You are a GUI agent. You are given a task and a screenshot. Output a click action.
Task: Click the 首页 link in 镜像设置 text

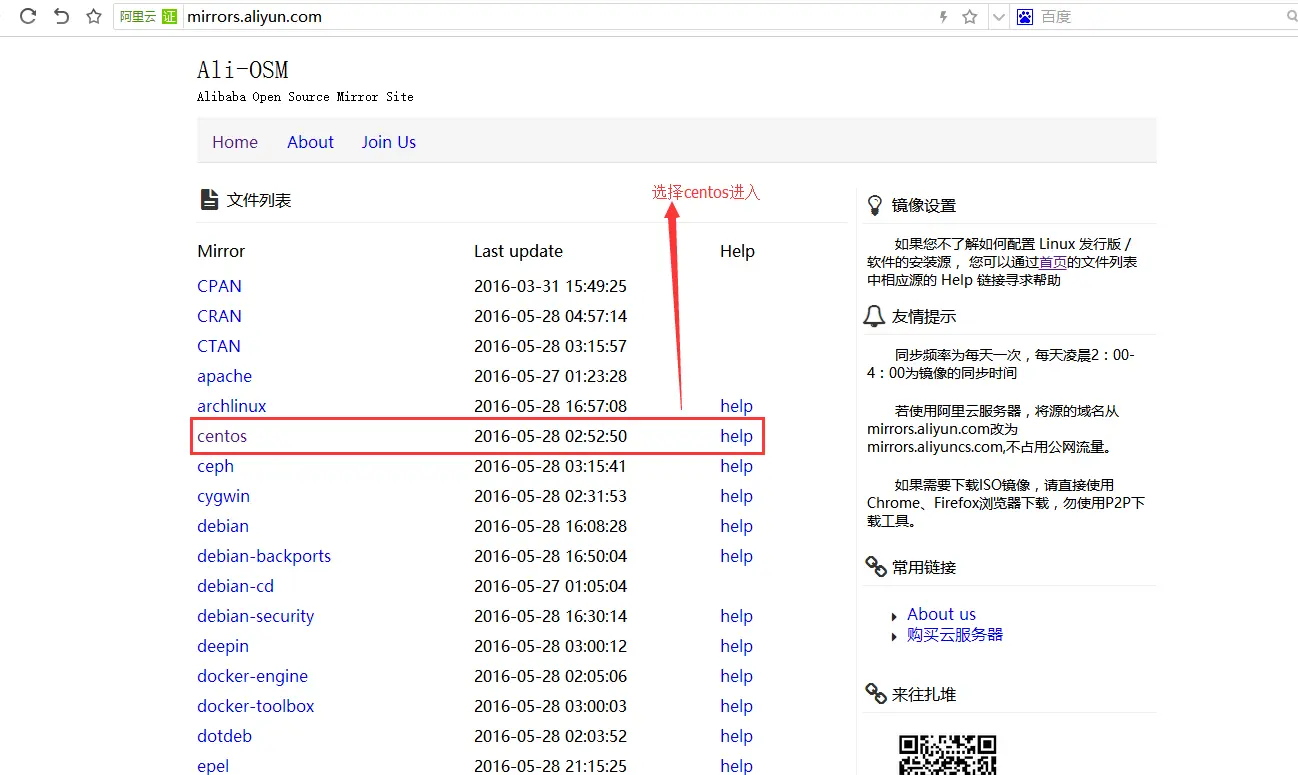click(1053, 262)
